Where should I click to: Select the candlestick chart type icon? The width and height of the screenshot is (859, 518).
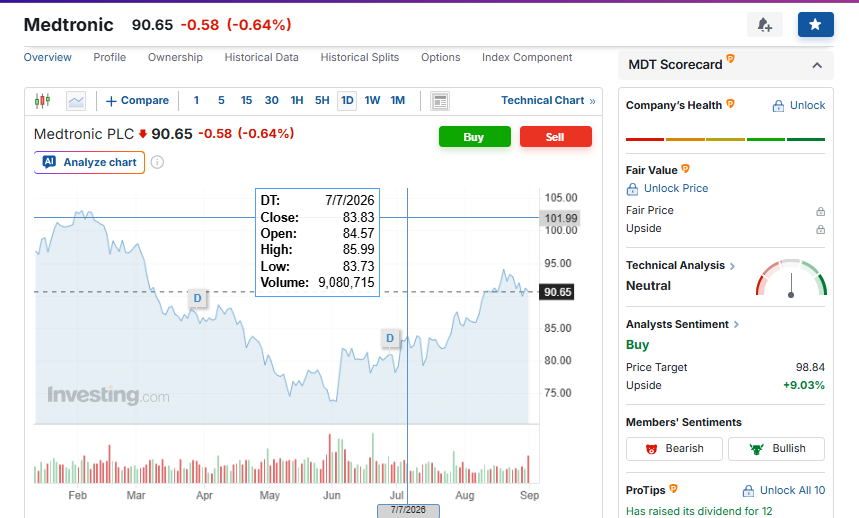pos(42,101)
